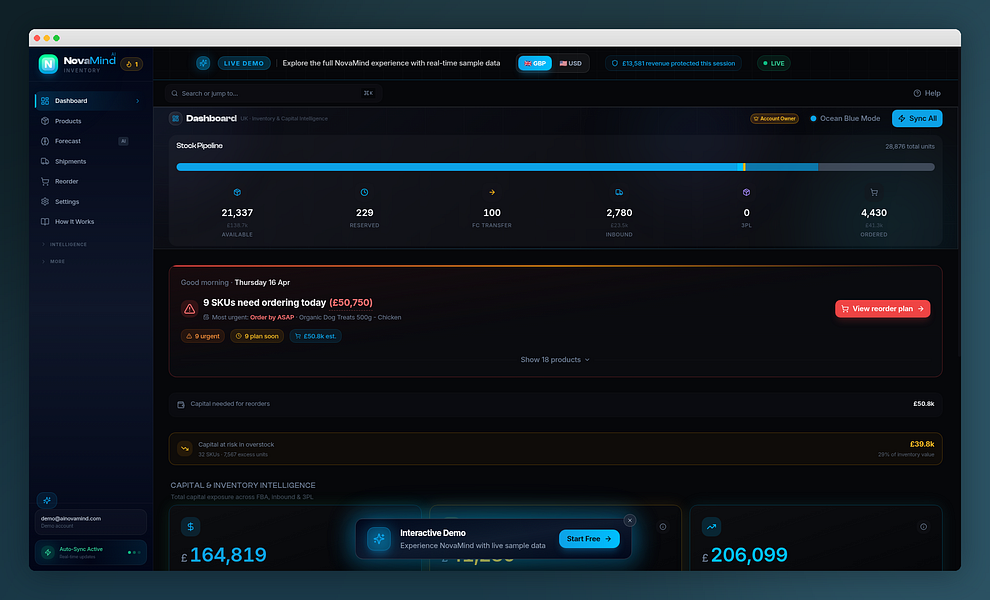
Task: Click the Stock Pipeline progress bar
Action: tap(556, 167)
